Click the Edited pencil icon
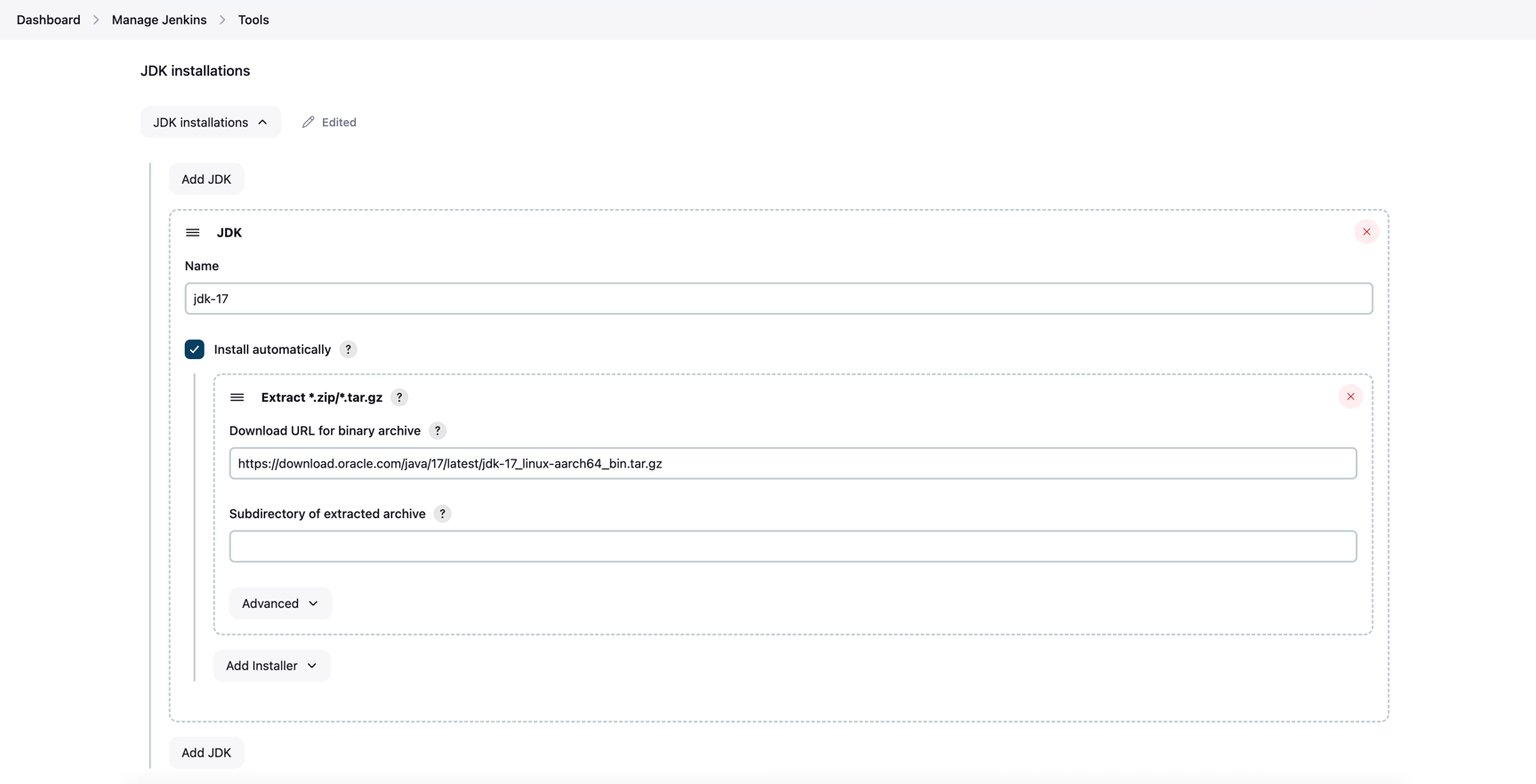Screen dimensions: 1536x784 pos(309,123)
